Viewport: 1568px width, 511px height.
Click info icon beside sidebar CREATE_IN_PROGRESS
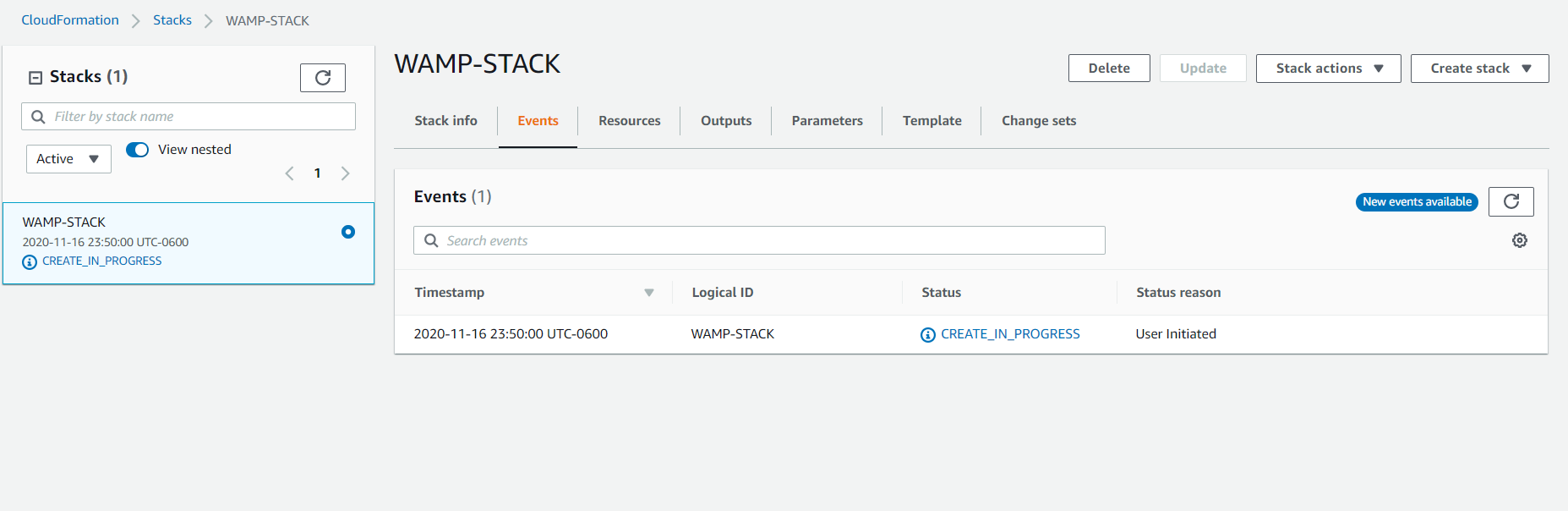tap(30, 262)
